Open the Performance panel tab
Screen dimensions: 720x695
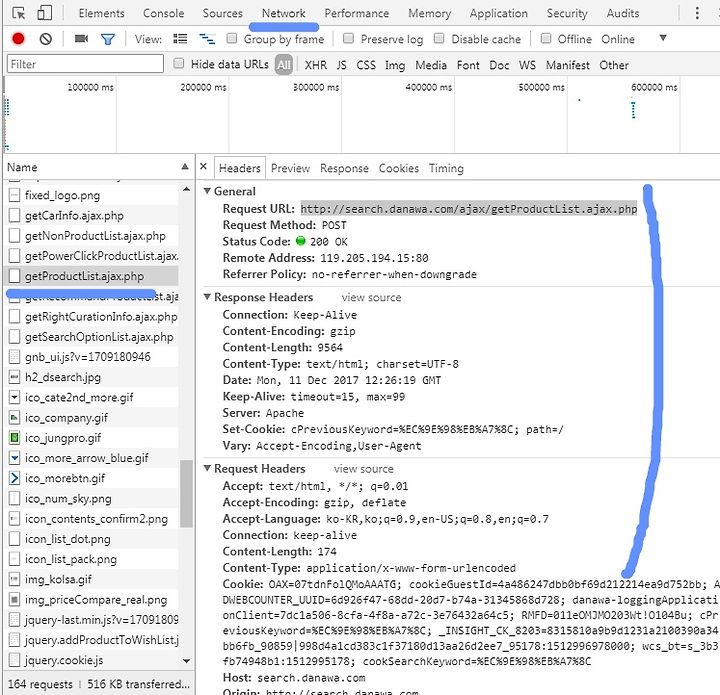357,13
